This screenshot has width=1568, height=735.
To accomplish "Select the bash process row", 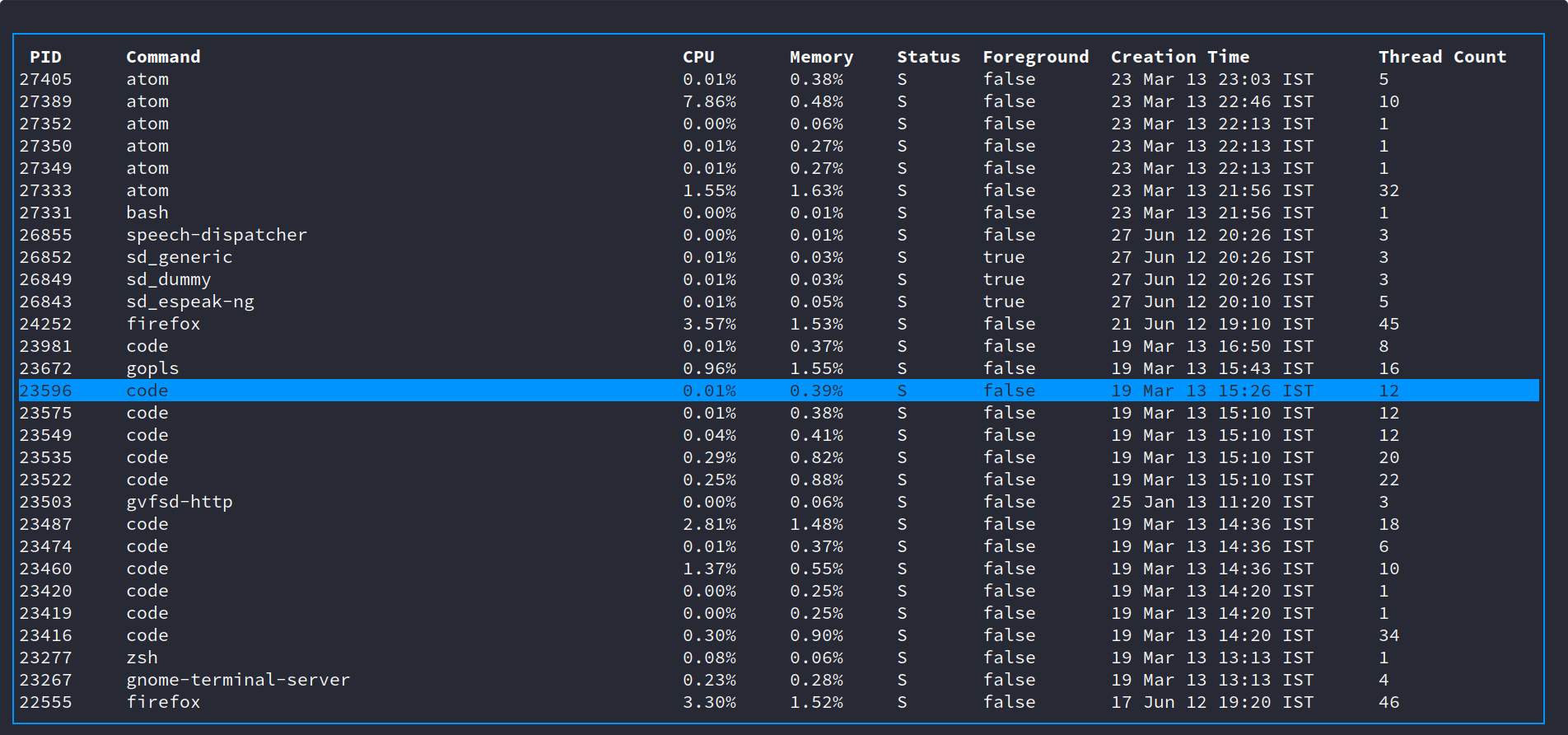I will (x=779, y=213).
